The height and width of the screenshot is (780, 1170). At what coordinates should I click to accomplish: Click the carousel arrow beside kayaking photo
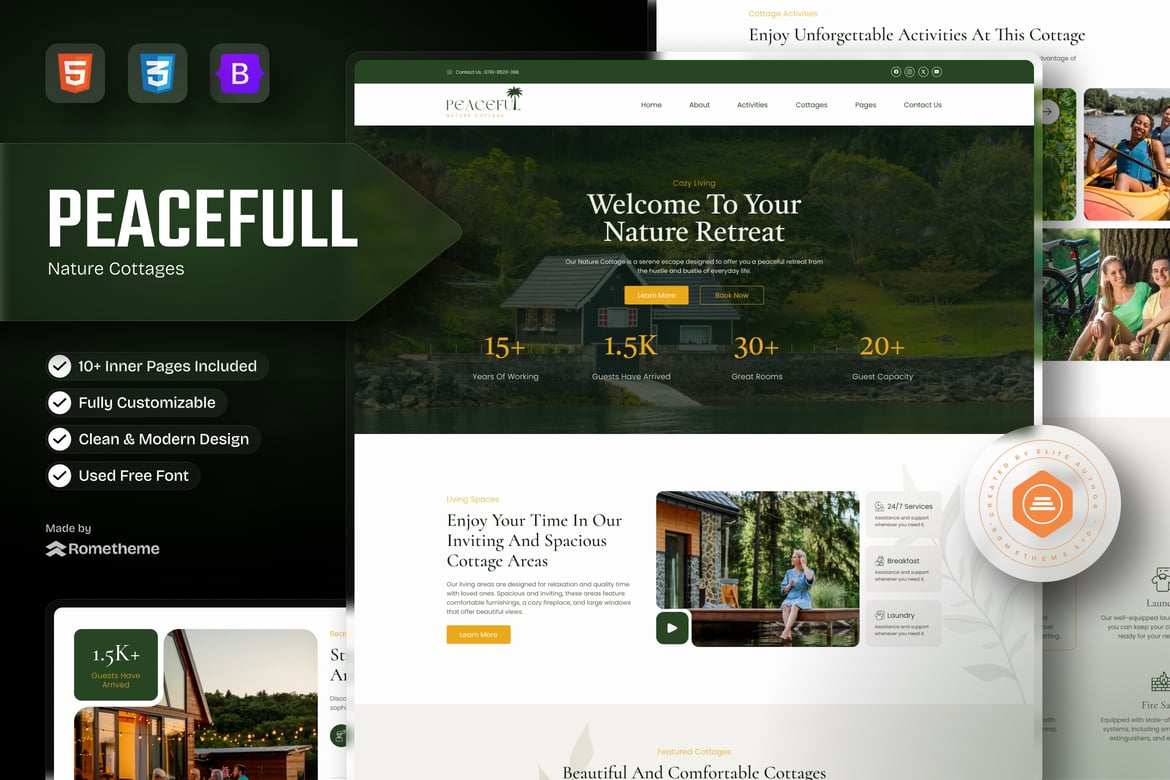1048,111
